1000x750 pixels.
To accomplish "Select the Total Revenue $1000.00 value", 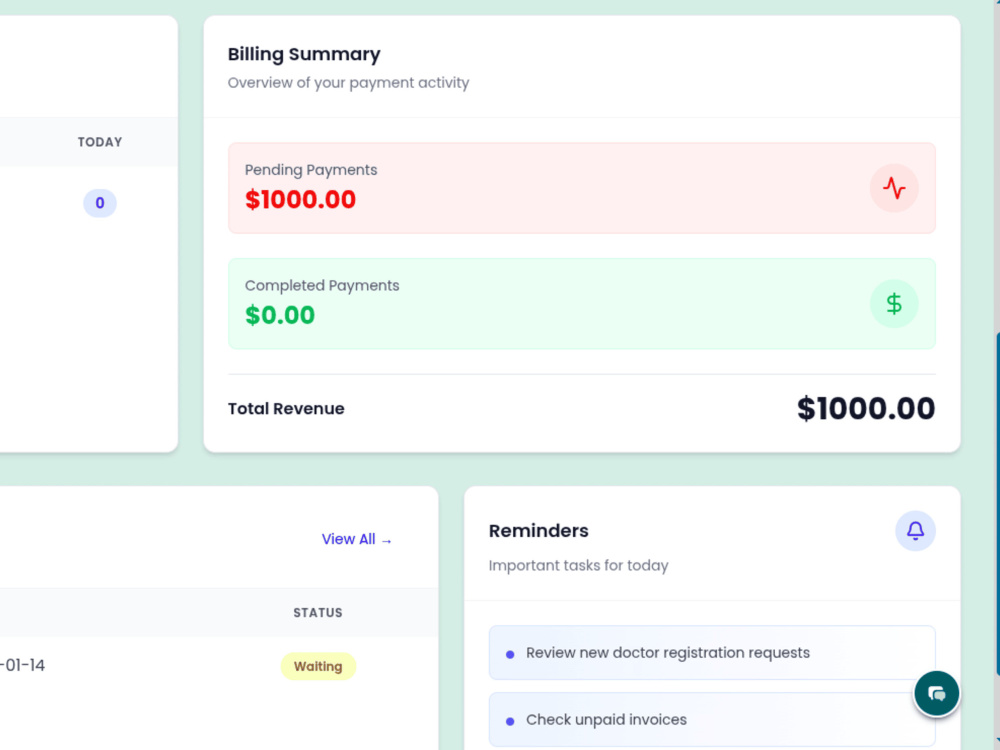I will pos(866,409).
